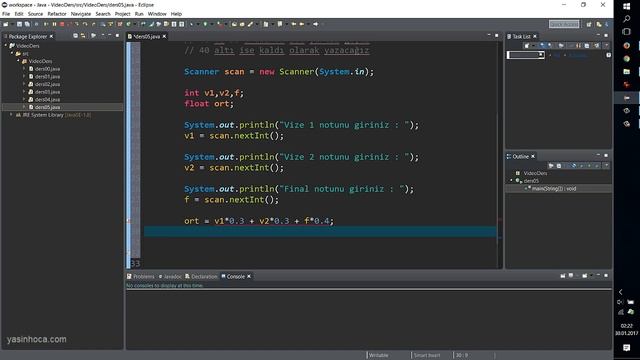Image resolution: width=640 pixels, height=360 pixels.
Task: Click the red Terminate (stop) toolbar icon
Action: pos(62,24)
